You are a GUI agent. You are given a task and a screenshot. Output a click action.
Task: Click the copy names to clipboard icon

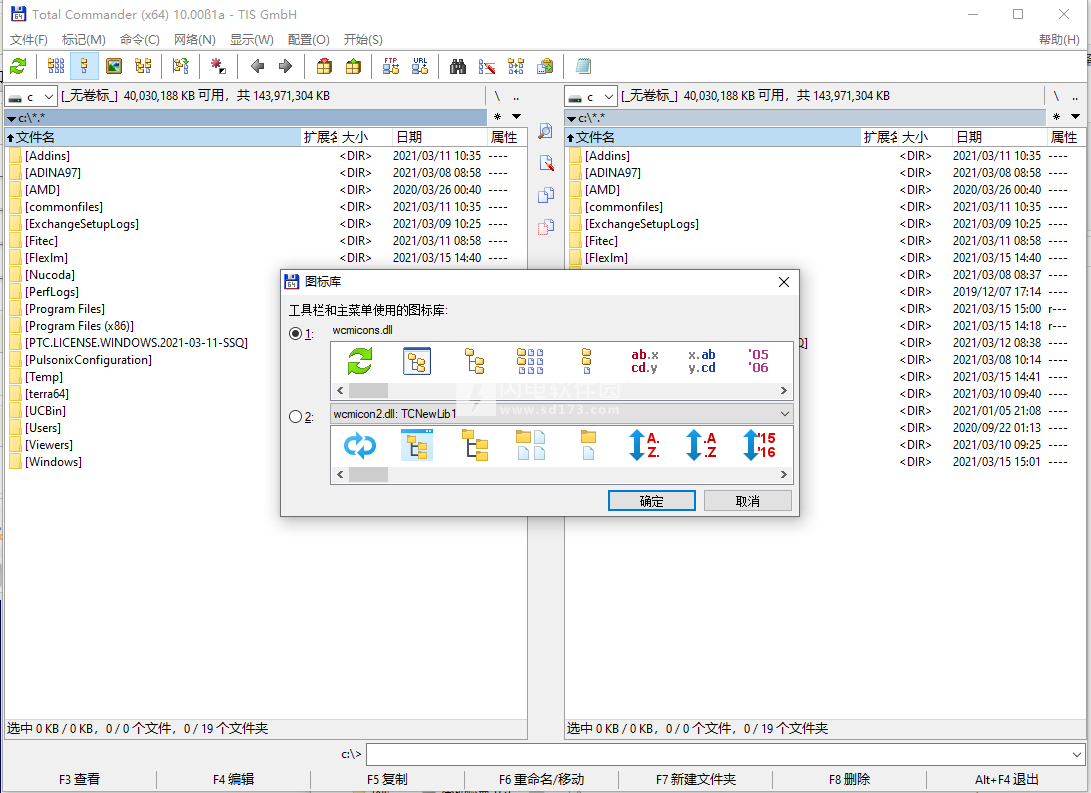click(545, 66)
